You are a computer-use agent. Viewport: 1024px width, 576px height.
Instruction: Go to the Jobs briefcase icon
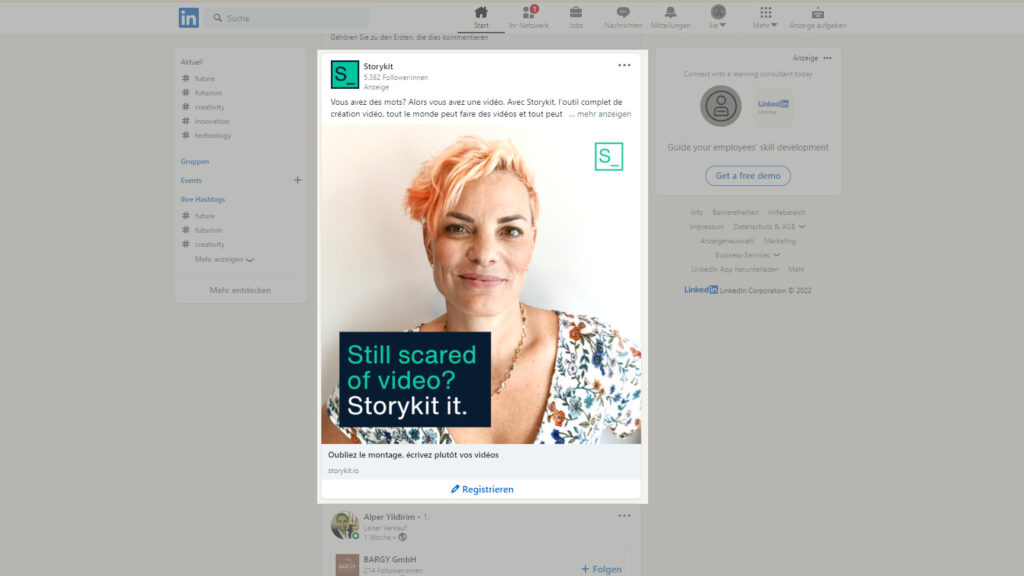576,13
